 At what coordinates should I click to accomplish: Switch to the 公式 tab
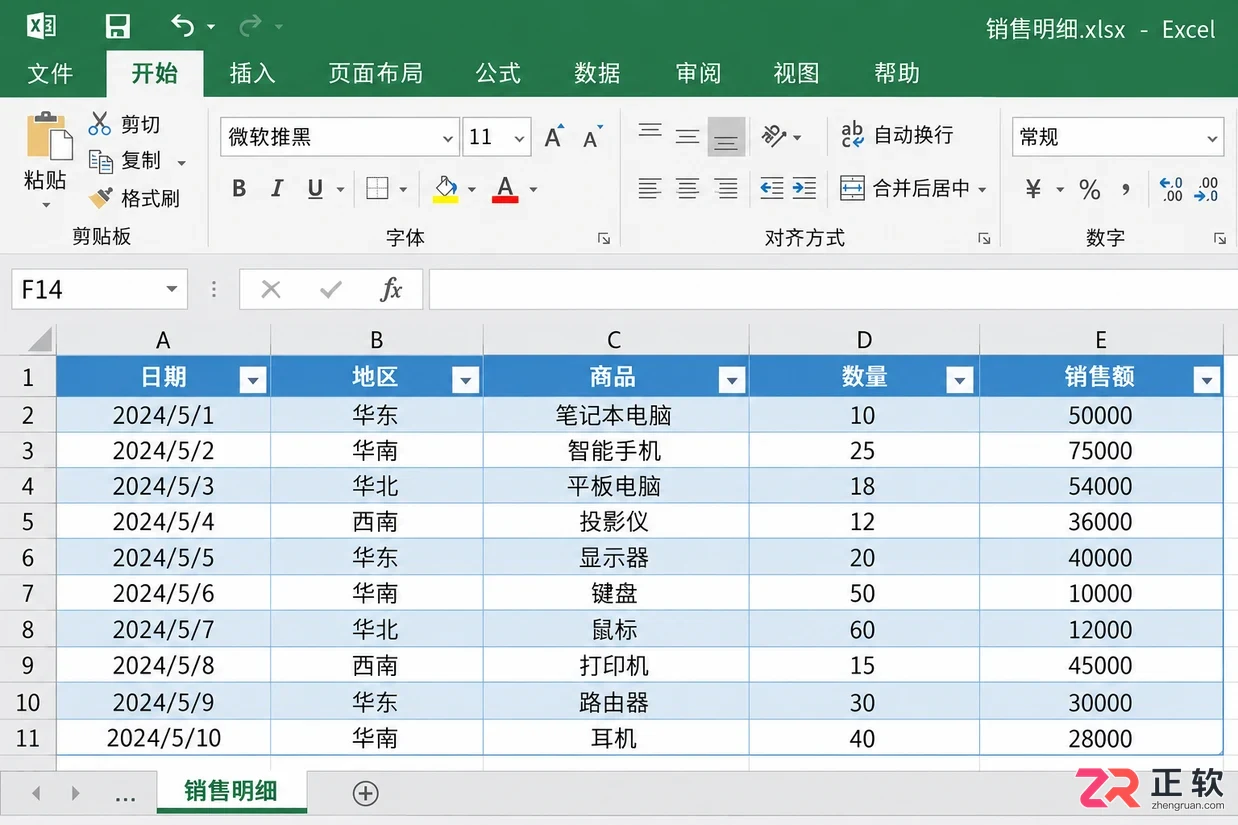(x=498, y=73)
